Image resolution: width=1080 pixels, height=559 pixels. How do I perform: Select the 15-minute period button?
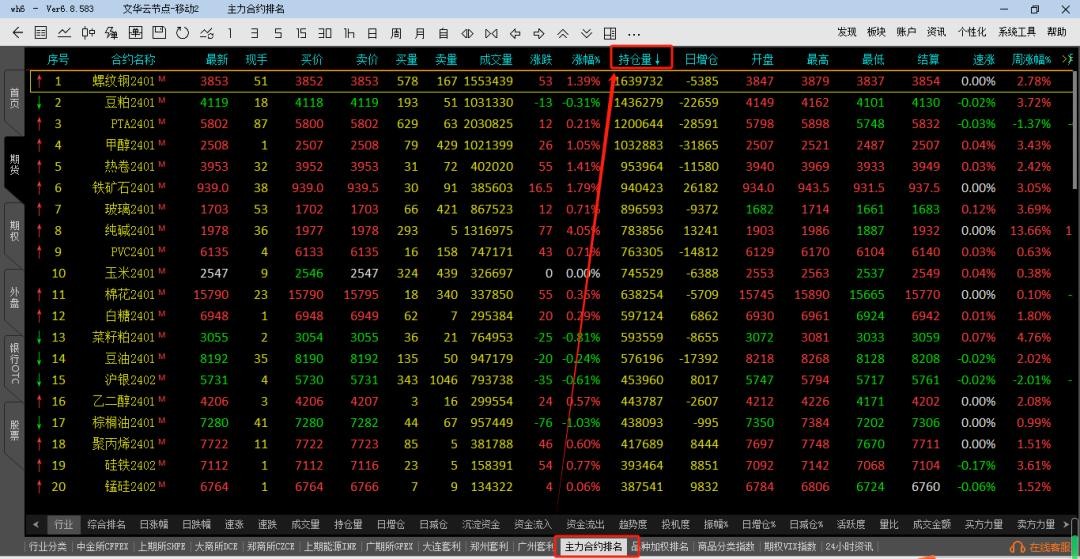tap(301, 33)
